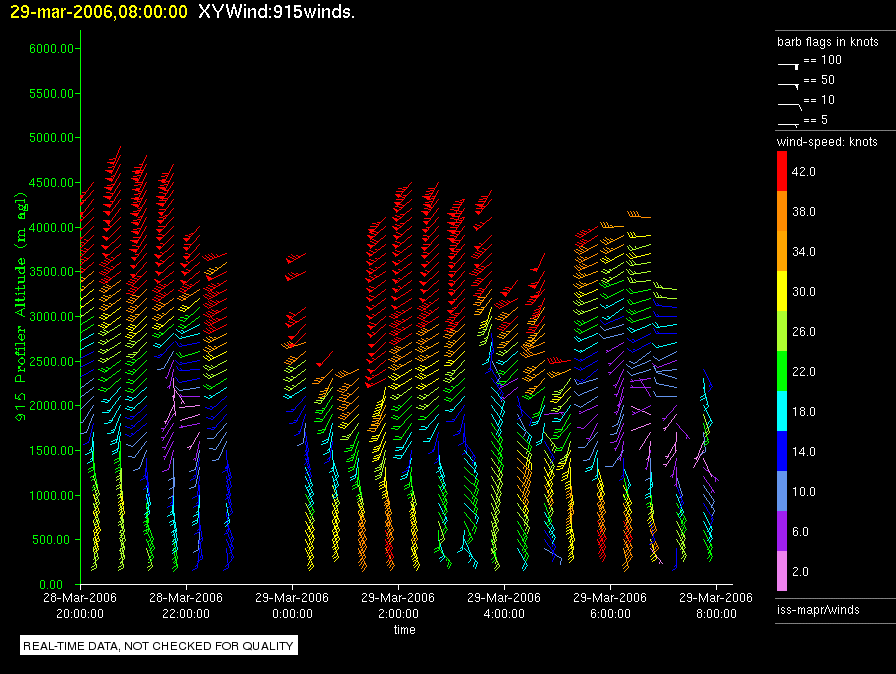
Task: Click the 5-knot barb flag symbol
Action: [x=788, y=122]
